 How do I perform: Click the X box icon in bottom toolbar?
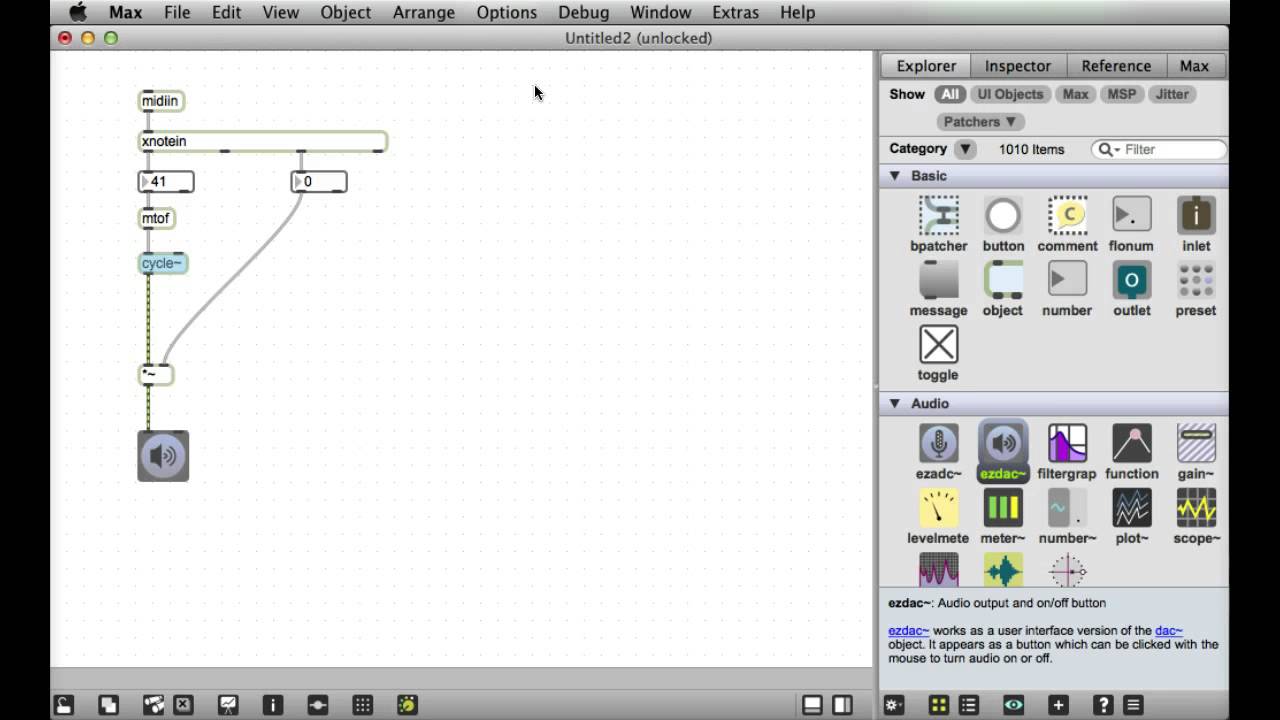(x=183, y=705)
